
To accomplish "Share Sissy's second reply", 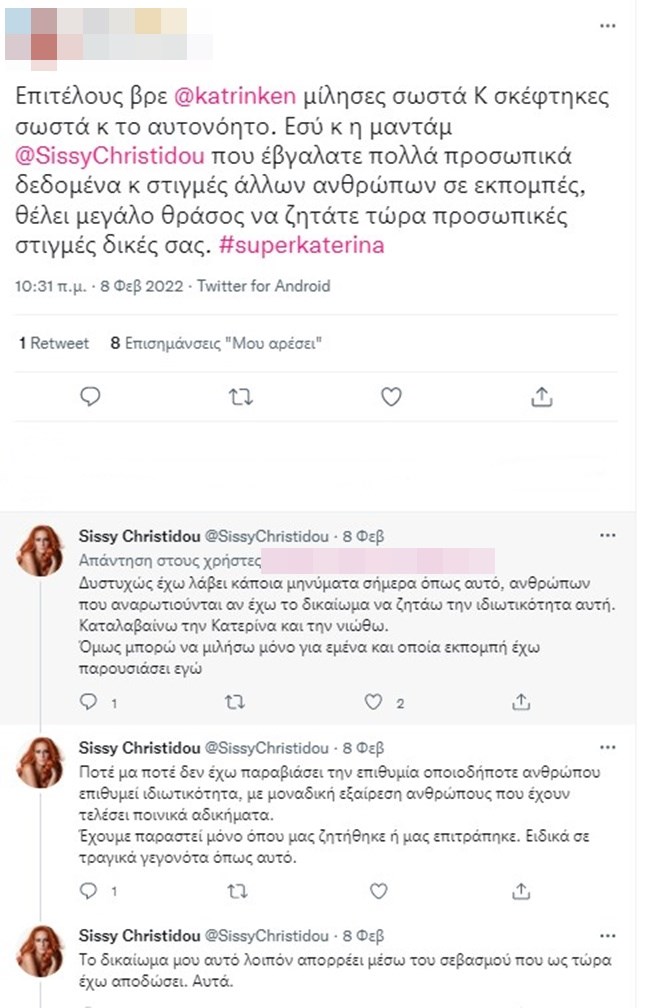I will pyautogui.click(x=520, y=886).
